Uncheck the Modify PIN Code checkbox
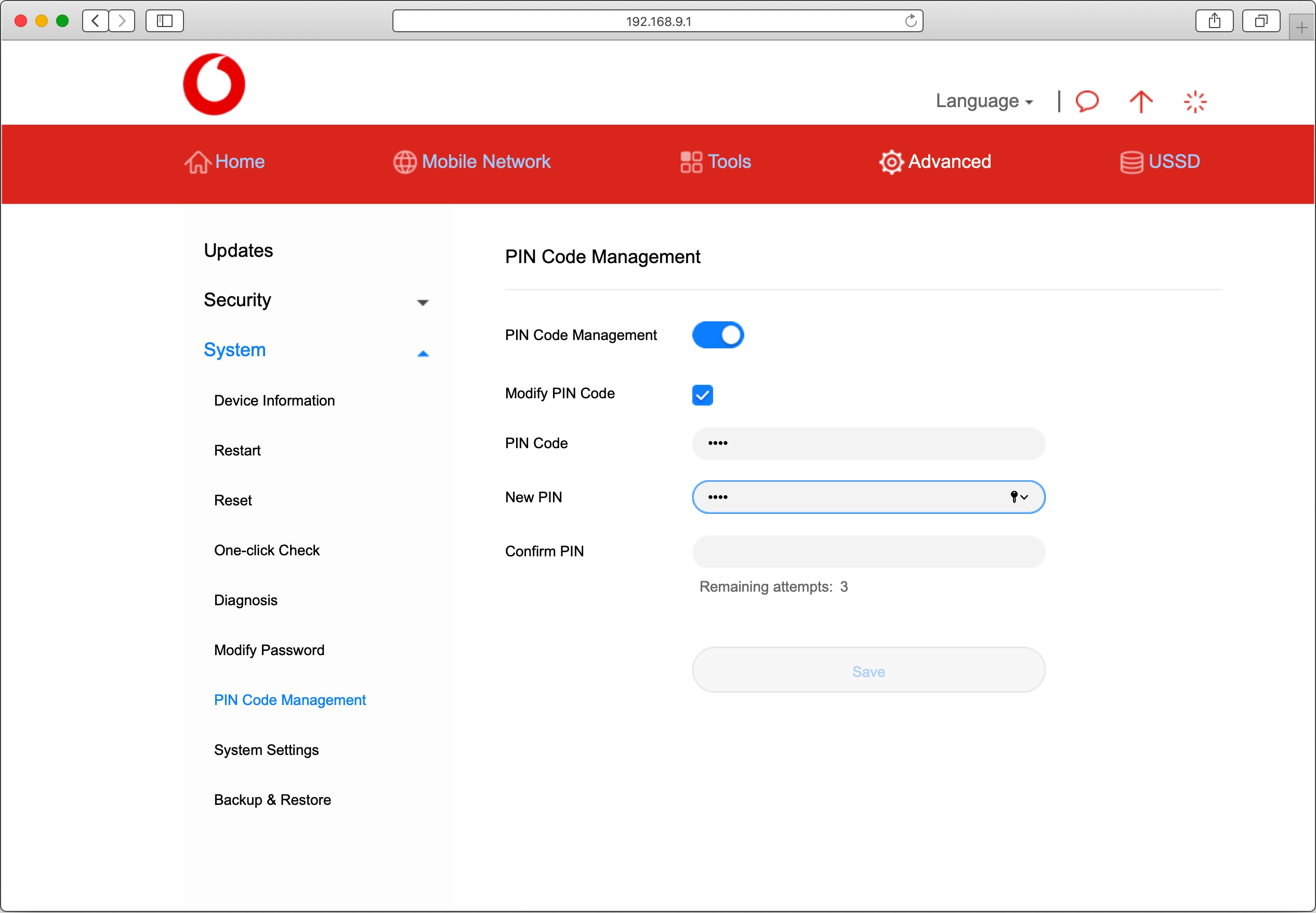Screen dimensions: 1316x913 point(702,395)
